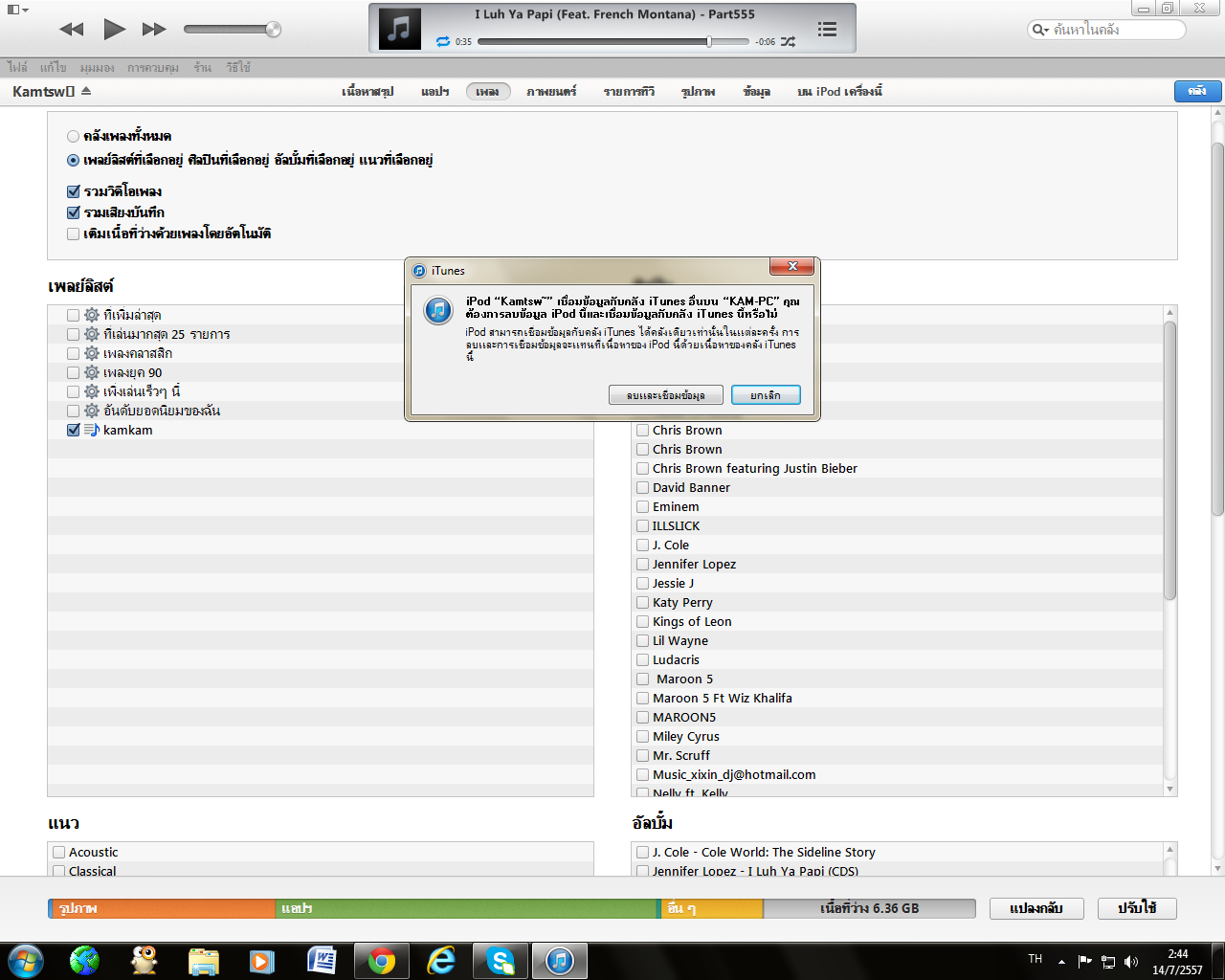The image size is (1225, 980).
Task: Tick the checkbox for ที่เพิ่มล่าสุด playlist
Action: [73, 315]
